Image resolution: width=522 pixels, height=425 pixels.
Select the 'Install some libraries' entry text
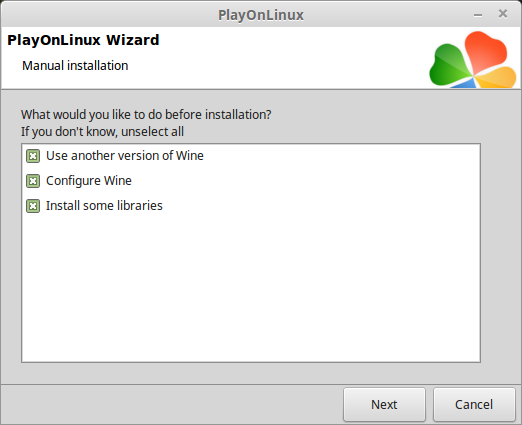click(x=104, y=206)
